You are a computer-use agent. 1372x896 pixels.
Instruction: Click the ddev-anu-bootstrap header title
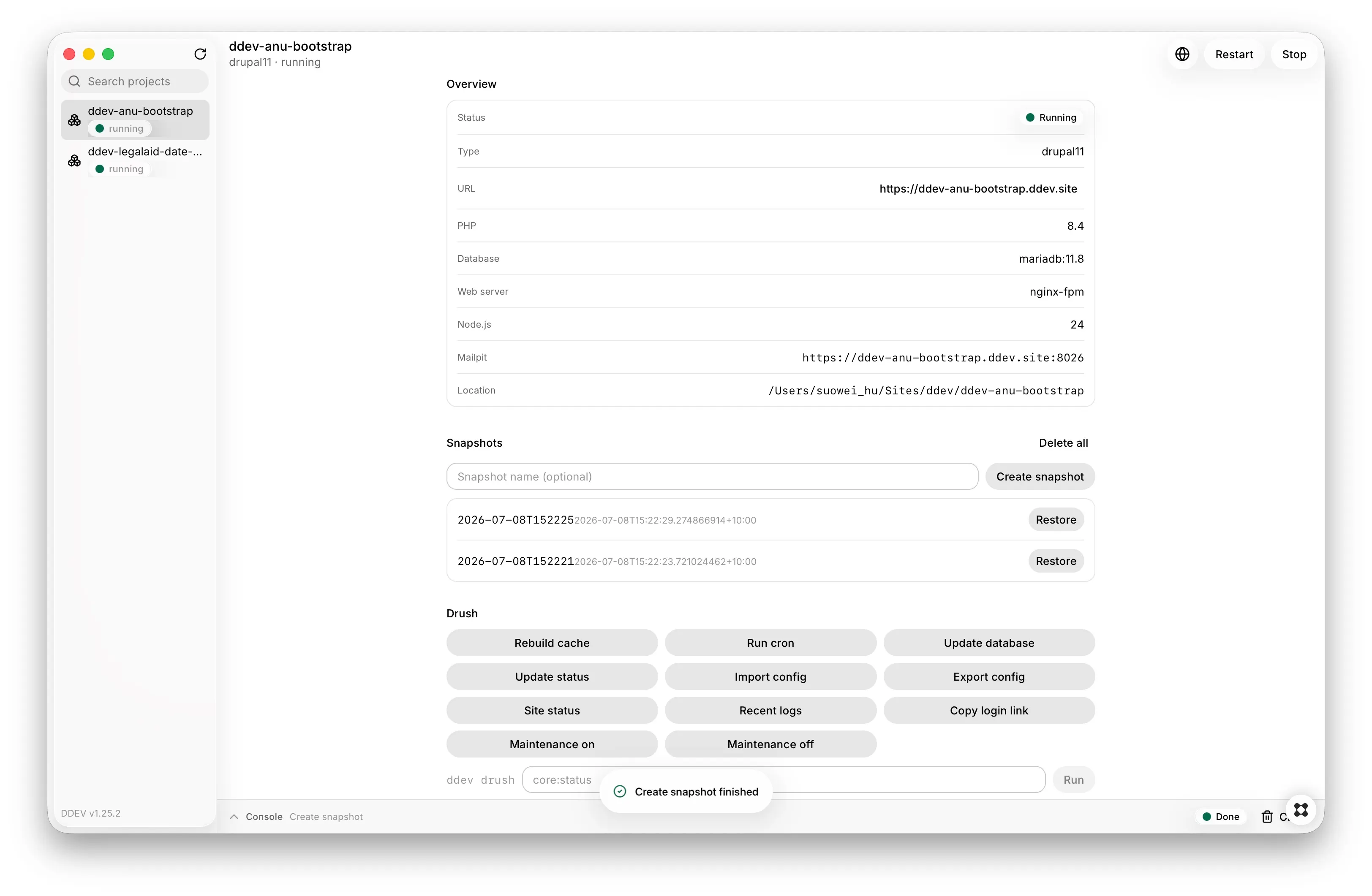(290, 46)
